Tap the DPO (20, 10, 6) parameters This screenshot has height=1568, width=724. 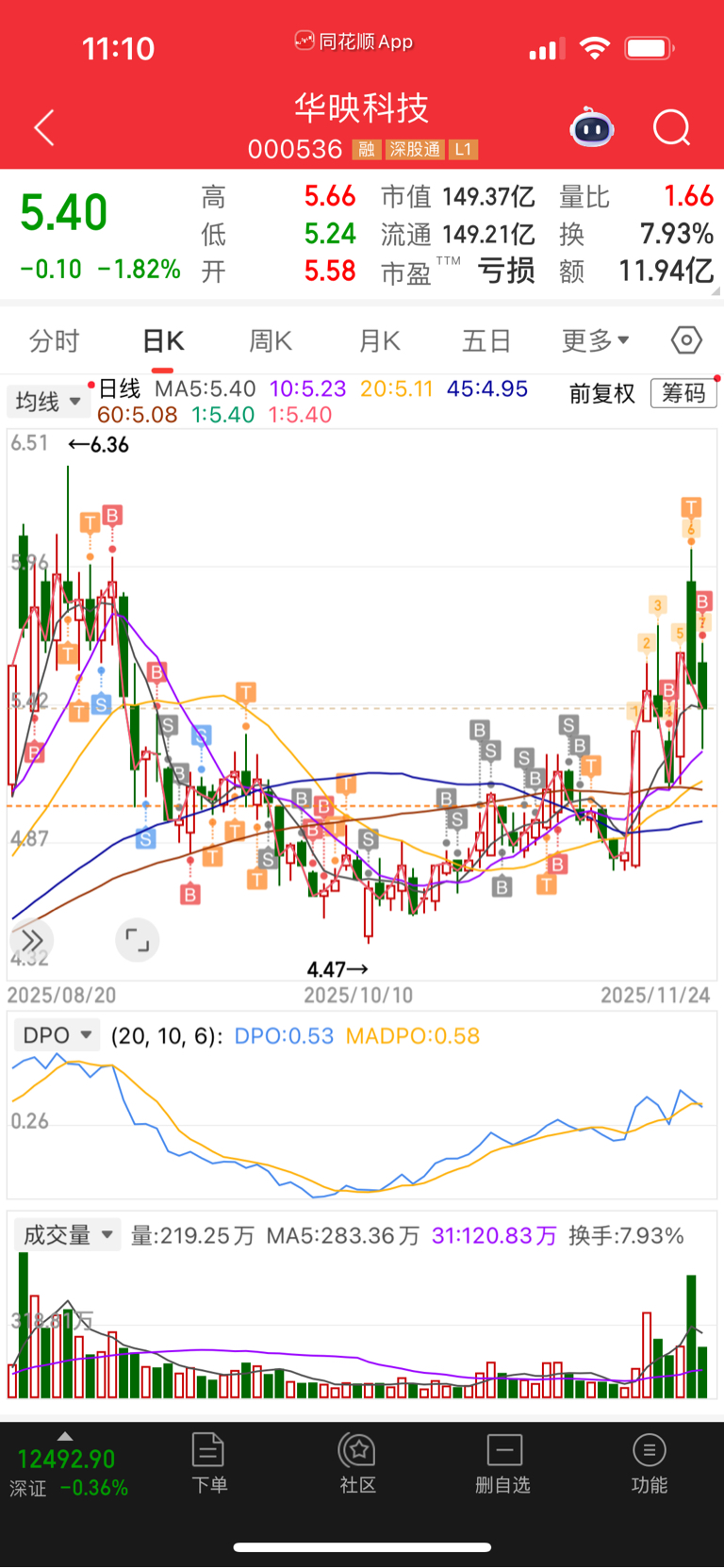pyautogui.click(x=167, y=1036)
